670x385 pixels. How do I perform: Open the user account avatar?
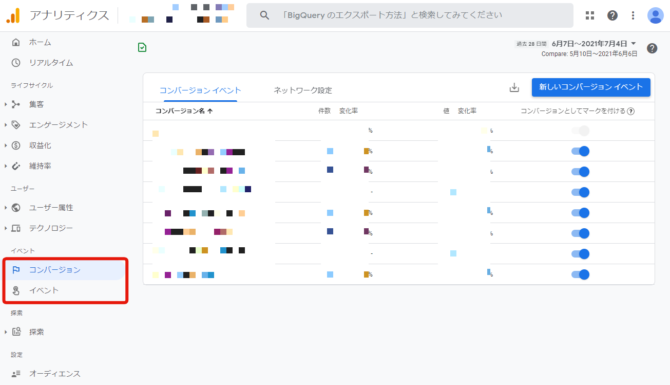tap(655, 15)
